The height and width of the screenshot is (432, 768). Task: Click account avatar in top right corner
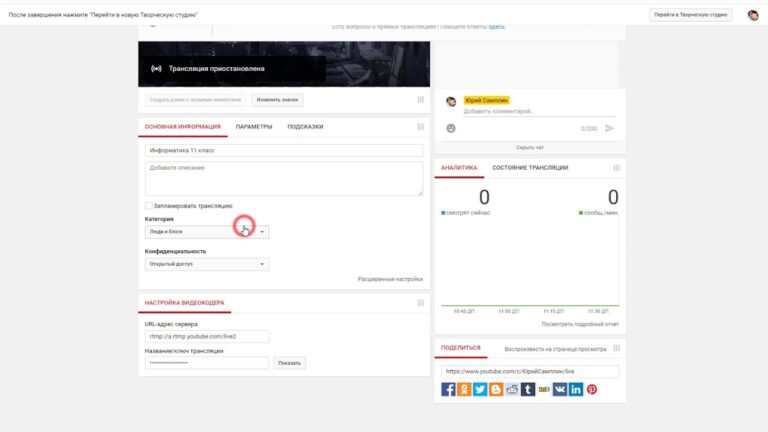(x=753, y=15)
